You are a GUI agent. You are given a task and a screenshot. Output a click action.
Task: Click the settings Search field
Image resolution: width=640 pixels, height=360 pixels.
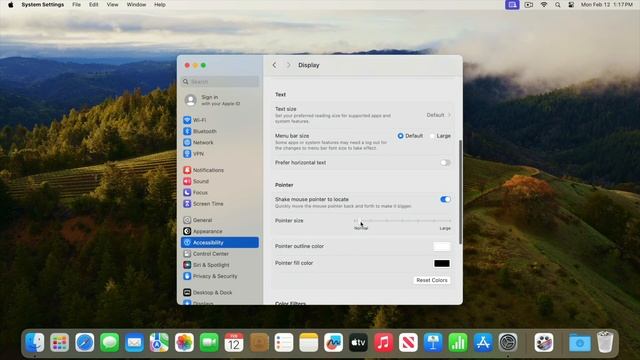[220, 82]
